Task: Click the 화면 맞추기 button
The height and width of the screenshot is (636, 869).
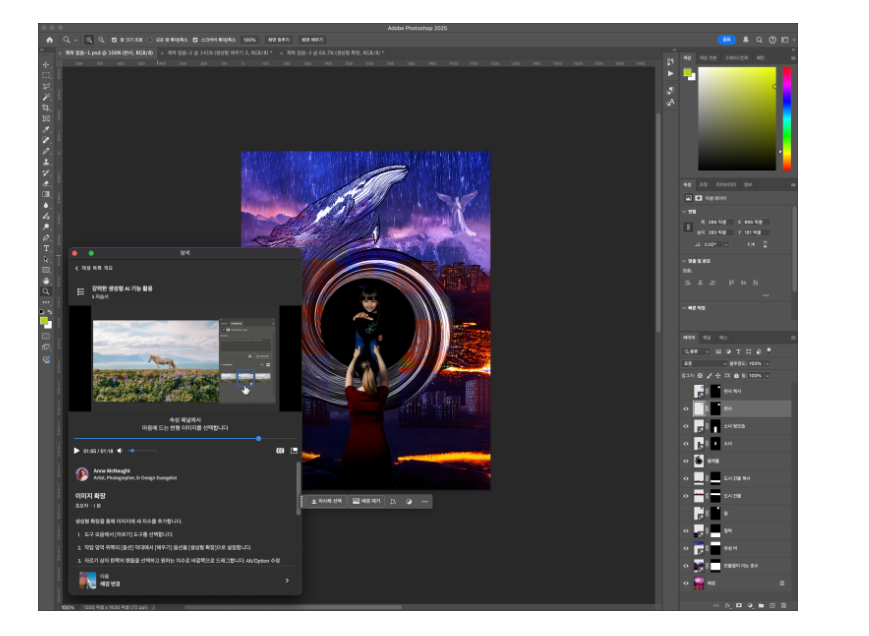Action: tap(279, 40)
